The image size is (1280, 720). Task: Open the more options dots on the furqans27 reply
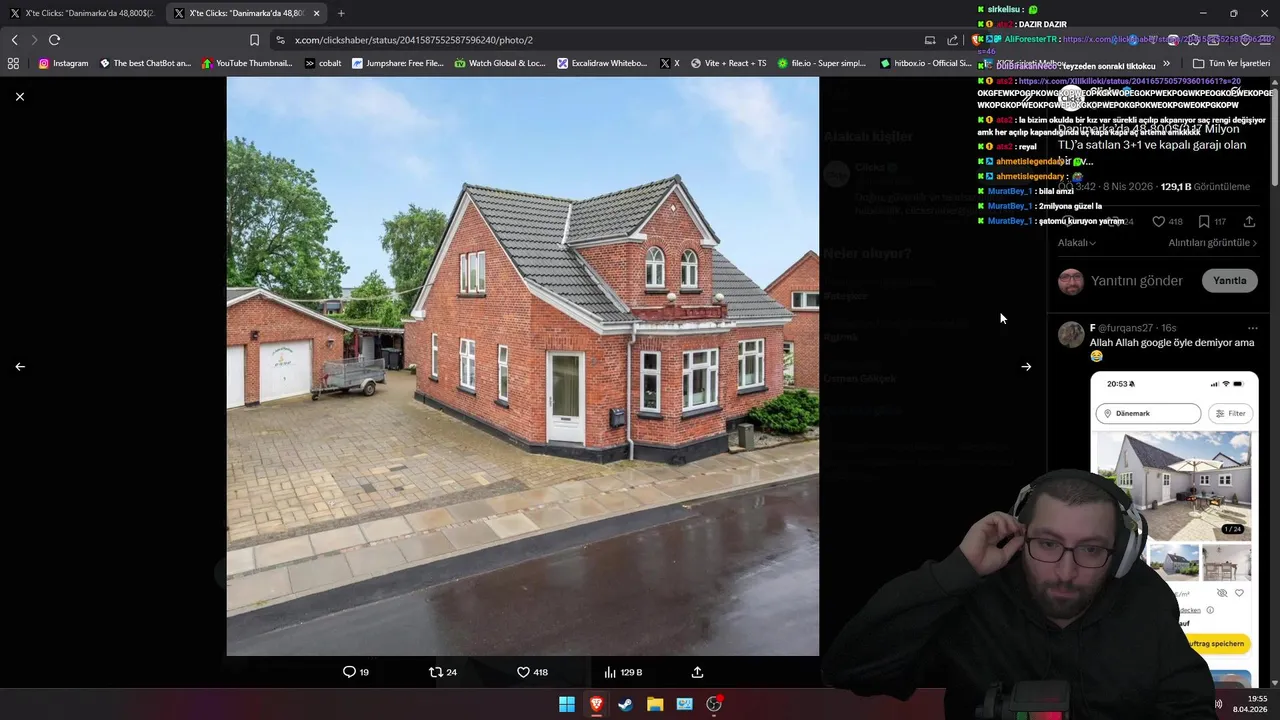(1252, 328)
